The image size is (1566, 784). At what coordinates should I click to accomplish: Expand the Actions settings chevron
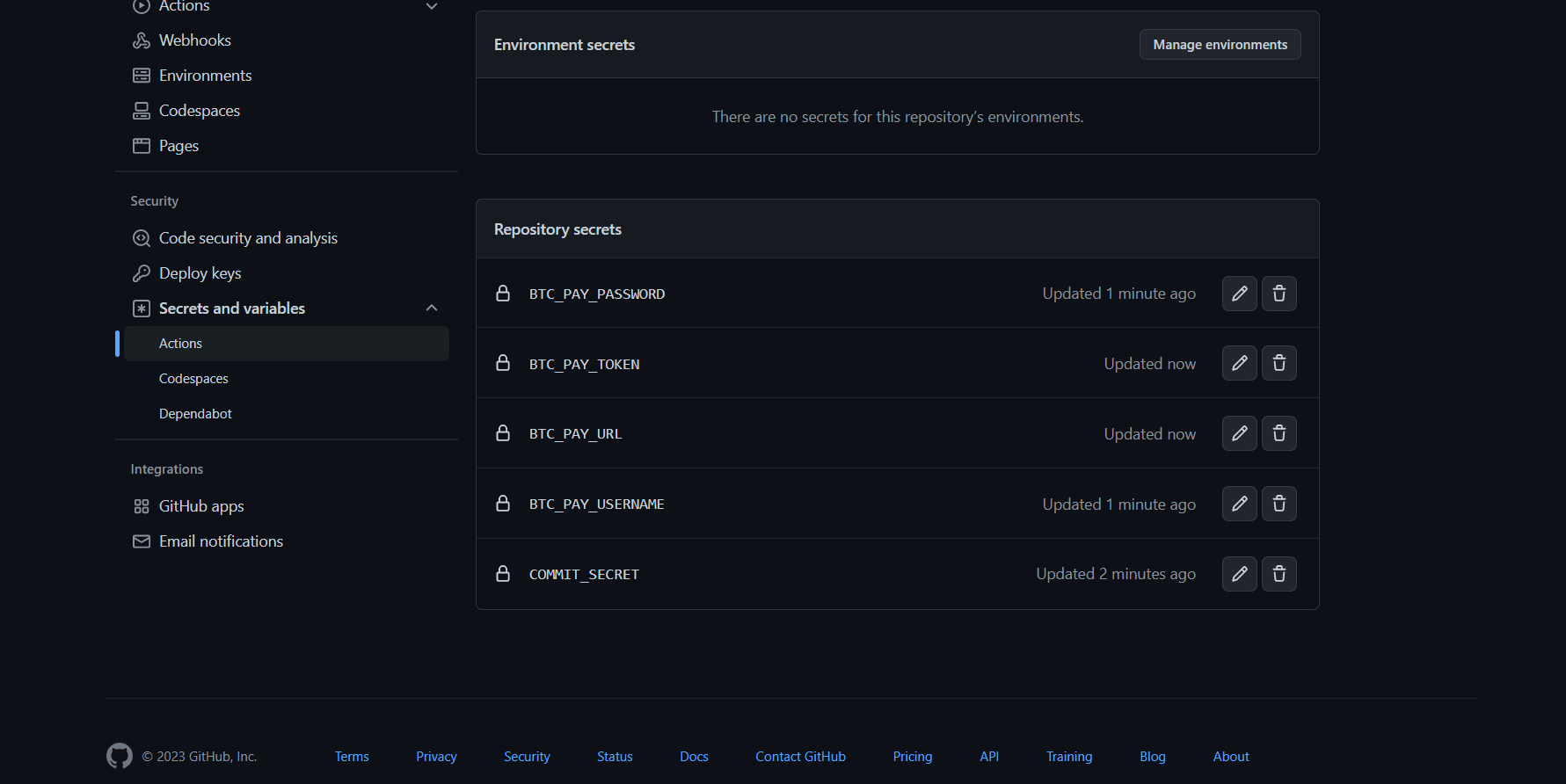431,7
